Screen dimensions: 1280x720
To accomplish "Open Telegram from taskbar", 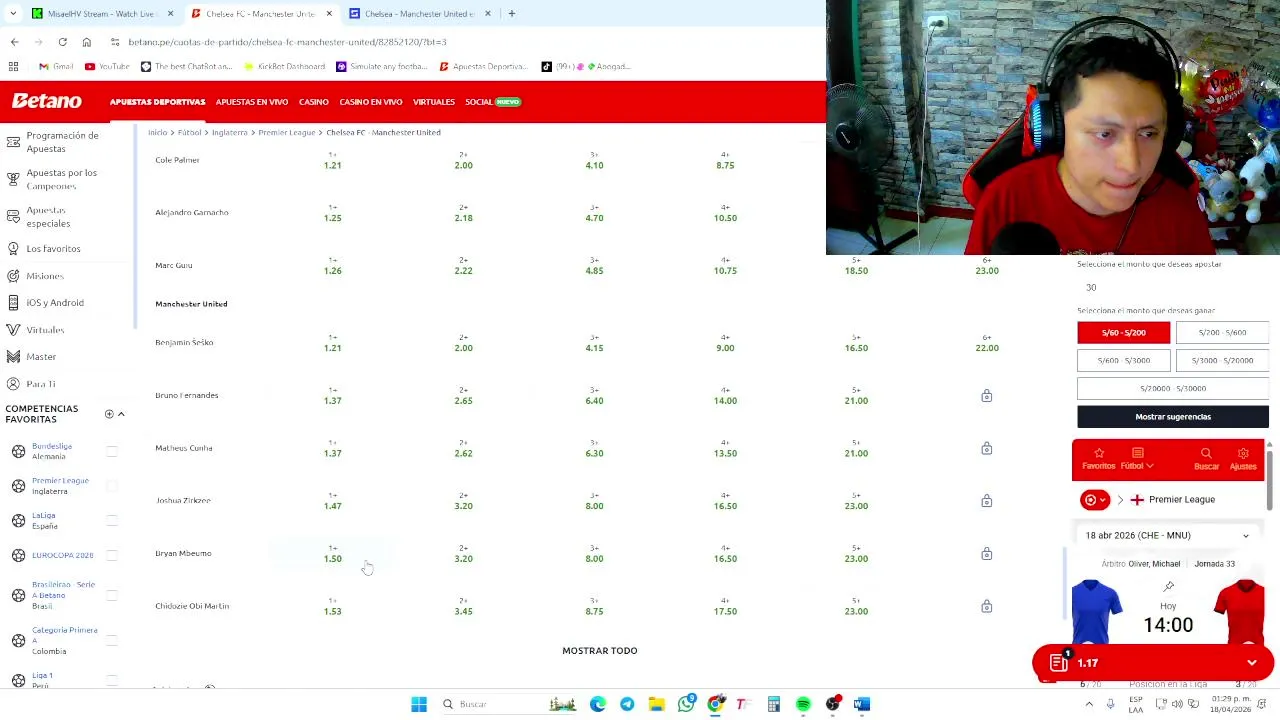I will coord(627,704).
